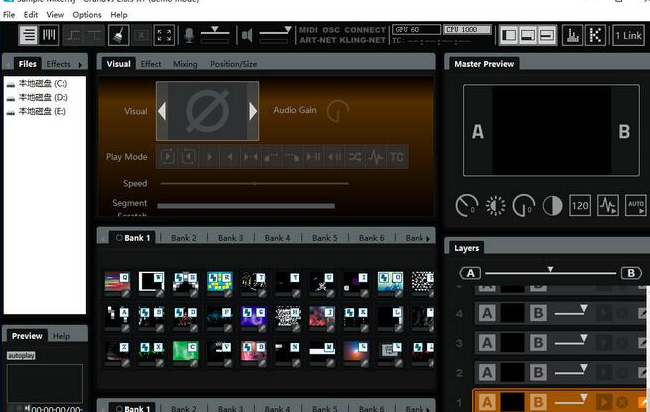Click the 1 Link button
The width and height of the screenshot is (650, 412).
628,35
